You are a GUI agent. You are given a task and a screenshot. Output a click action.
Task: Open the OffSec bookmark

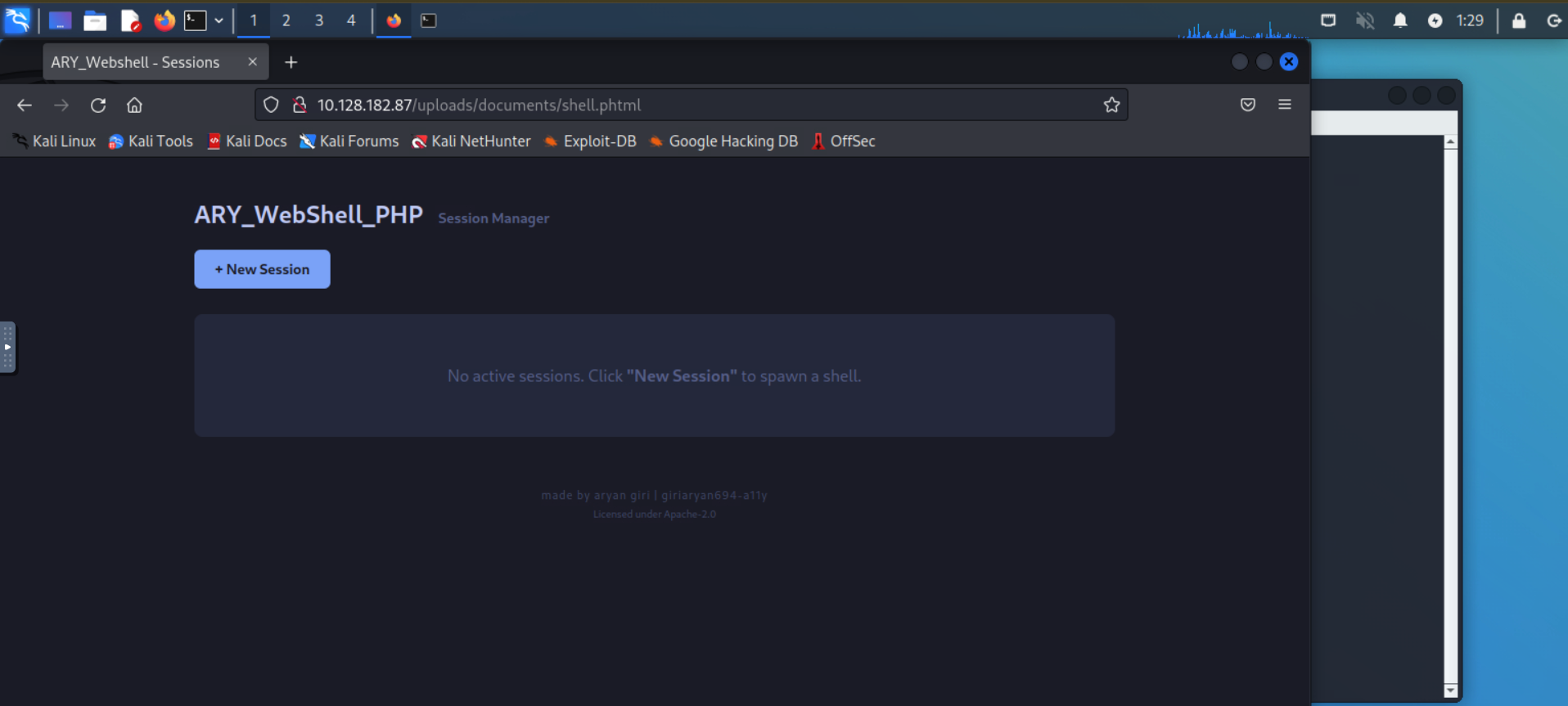pyautogui.click(x=844, y=141)
